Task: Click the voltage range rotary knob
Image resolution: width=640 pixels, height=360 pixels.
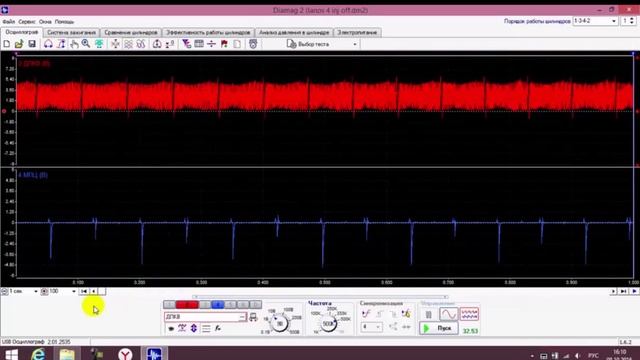Action: pos(280,323)
